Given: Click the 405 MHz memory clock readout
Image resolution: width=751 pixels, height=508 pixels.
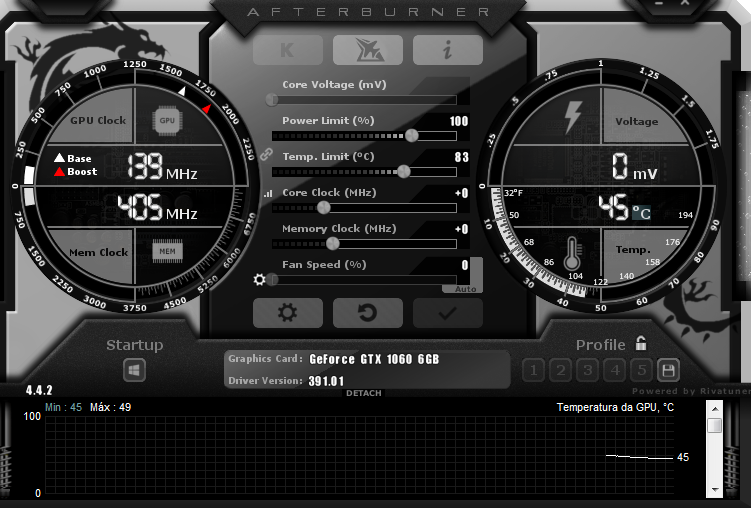Looking at the screenshot, I should 158,207.
